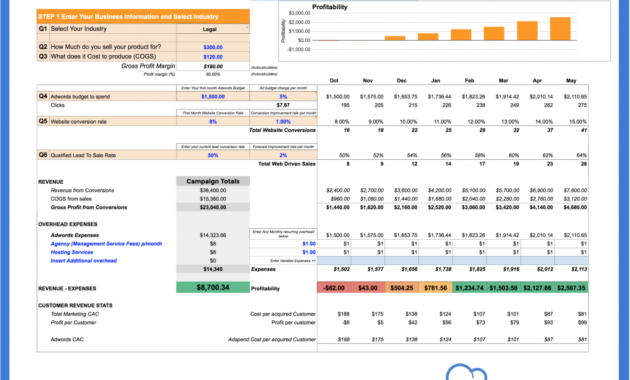Viewport: 630px width, 380px height.
Task: Click the October Profit per Customer value -$8
Action: 346,322
